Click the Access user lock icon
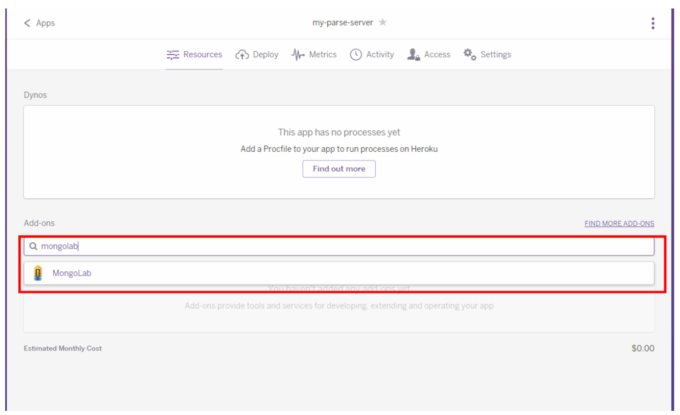This screenshot has height=415, width=680. pyautogui.click(x=413, y=55)
